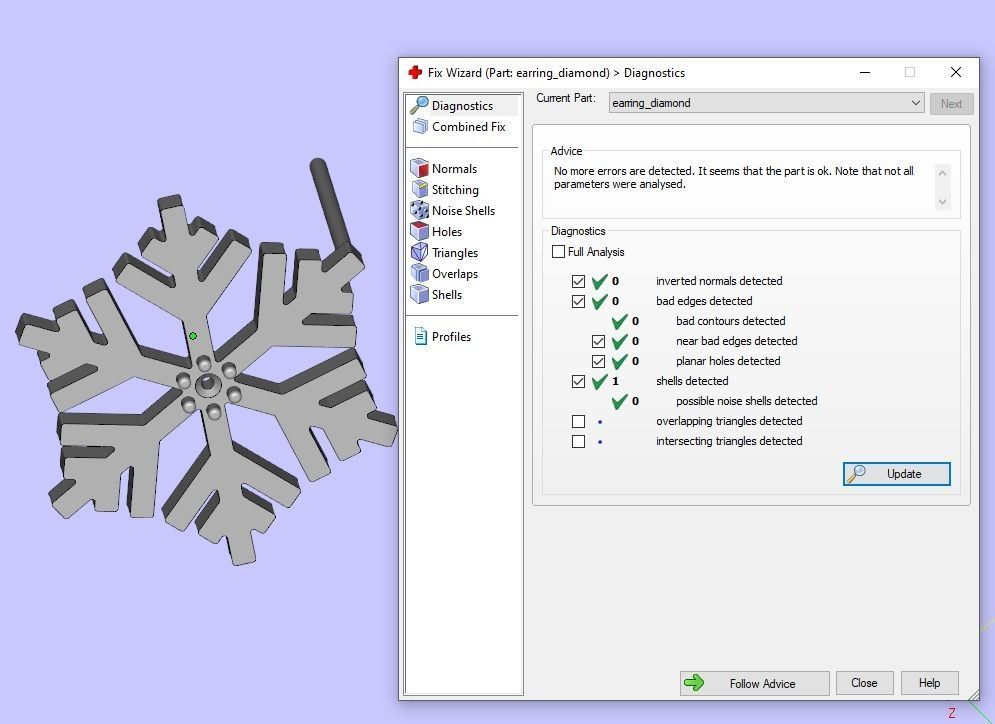The height and width of the screenshot is (724, 995).
Task: Minimize the Fix Wizard window
Action: (x=864, y=72)
